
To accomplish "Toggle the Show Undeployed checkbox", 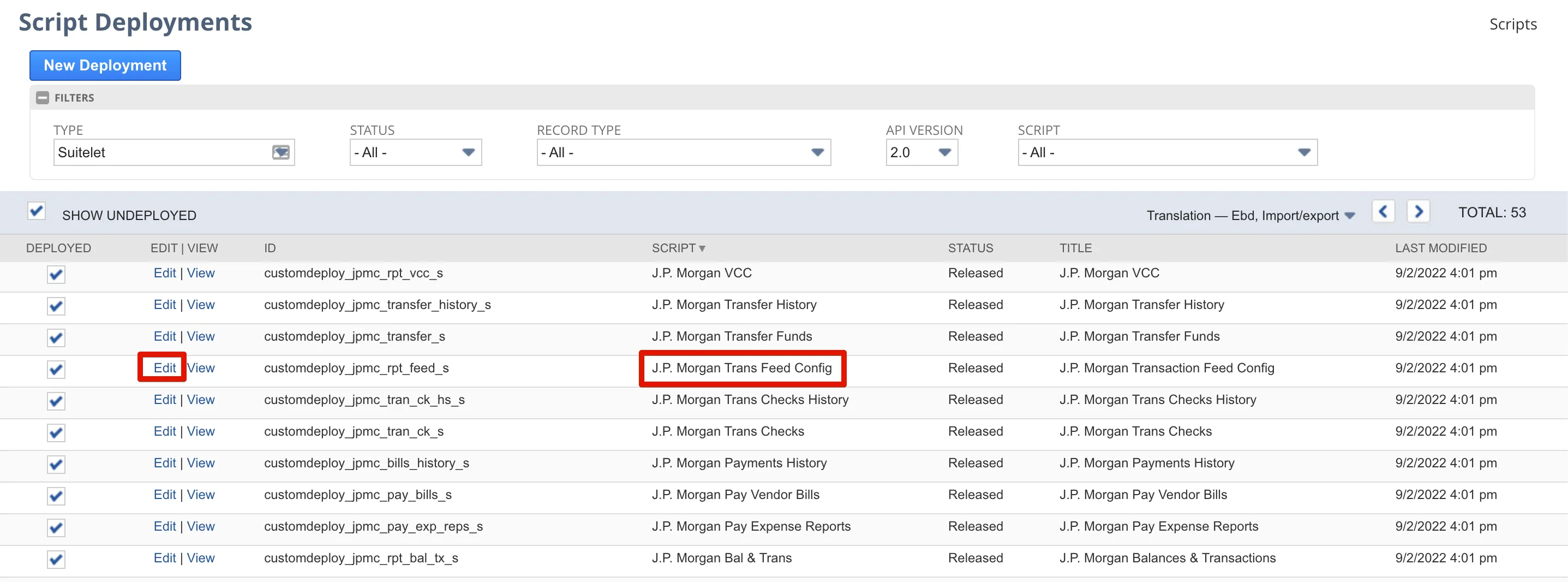I will pyautogui.click(x=37, y=211).
